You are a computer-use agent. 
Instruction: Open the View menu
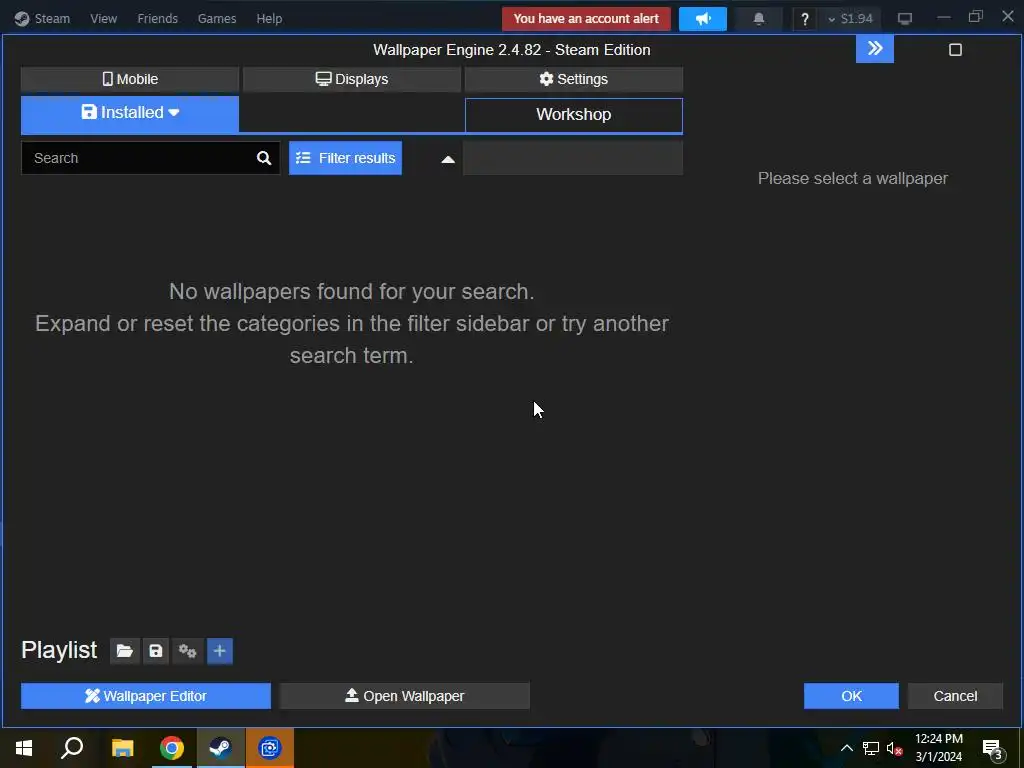point(103,18)
